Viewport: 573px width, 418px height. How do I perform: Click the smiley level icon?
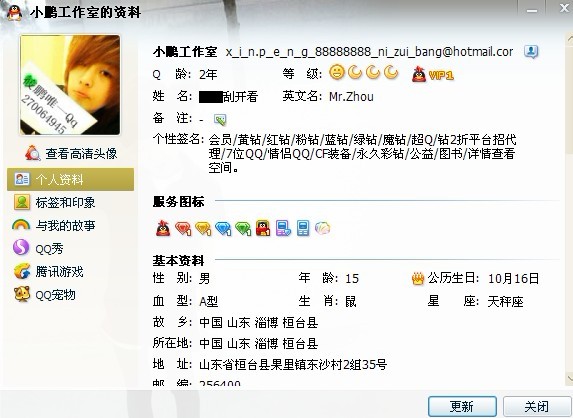(x=337, y=72)
